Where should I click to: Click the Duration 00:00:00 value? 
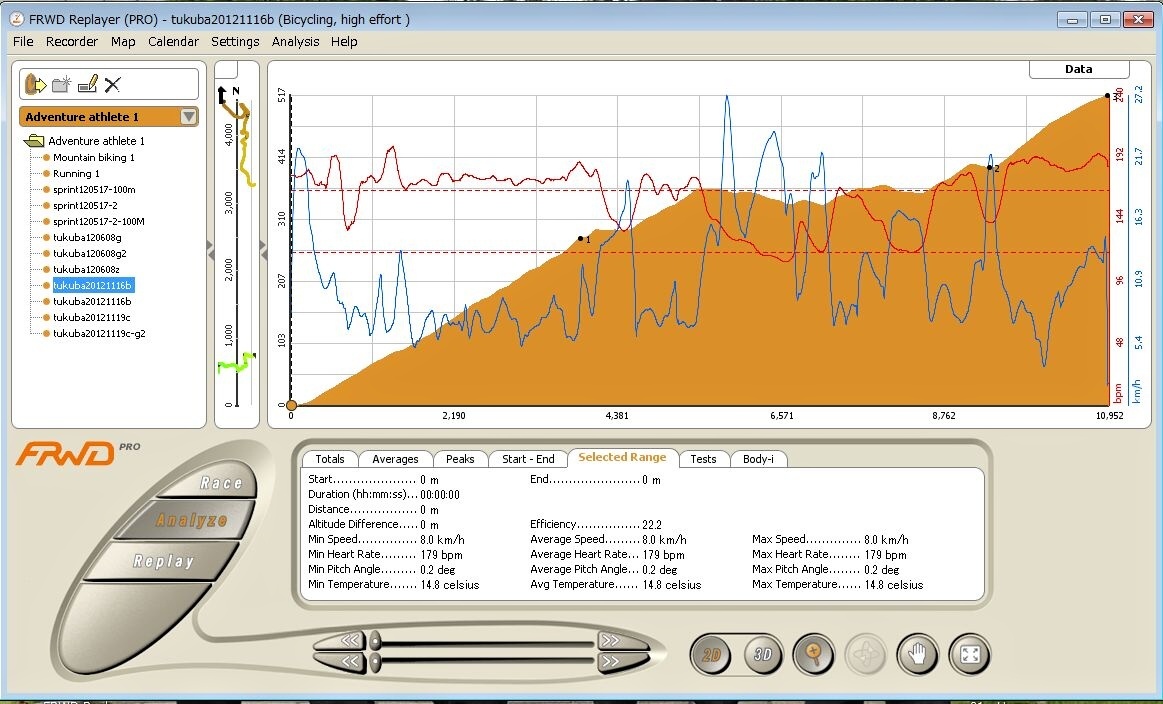click(440, 495)
